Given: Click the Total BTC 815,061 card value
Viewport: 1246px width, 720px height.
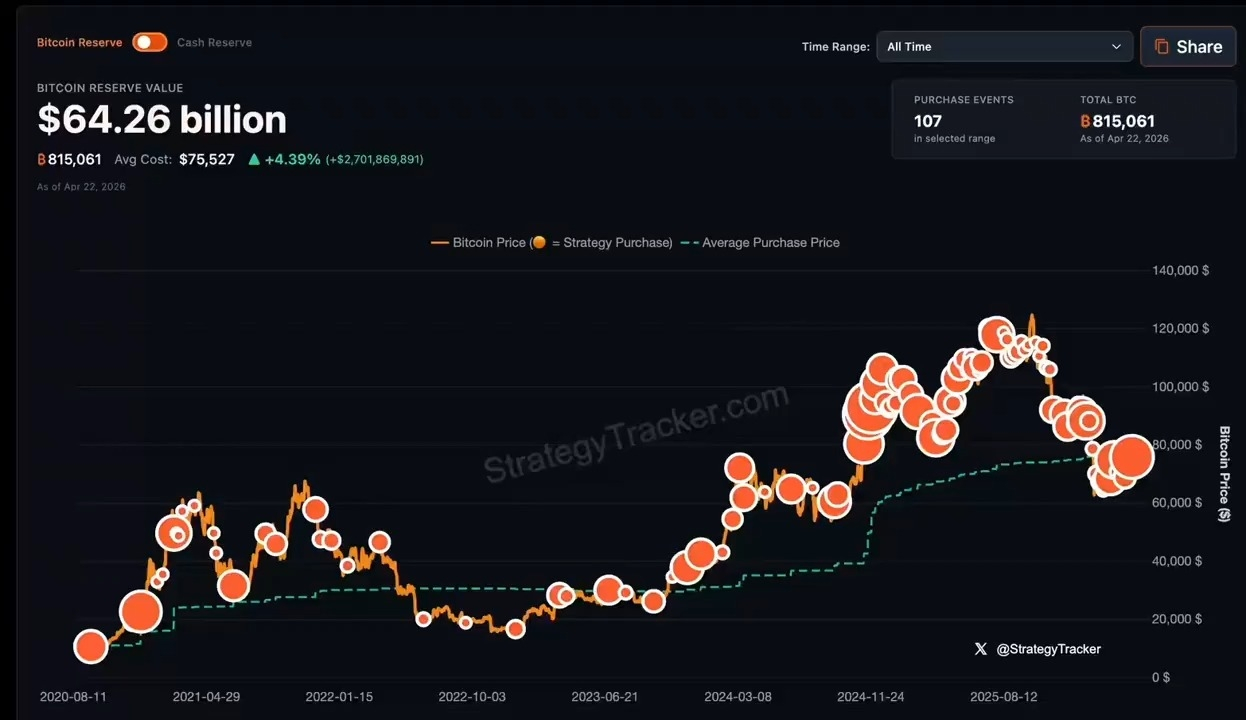Looking at the screenshot, I should [1117, 121].
